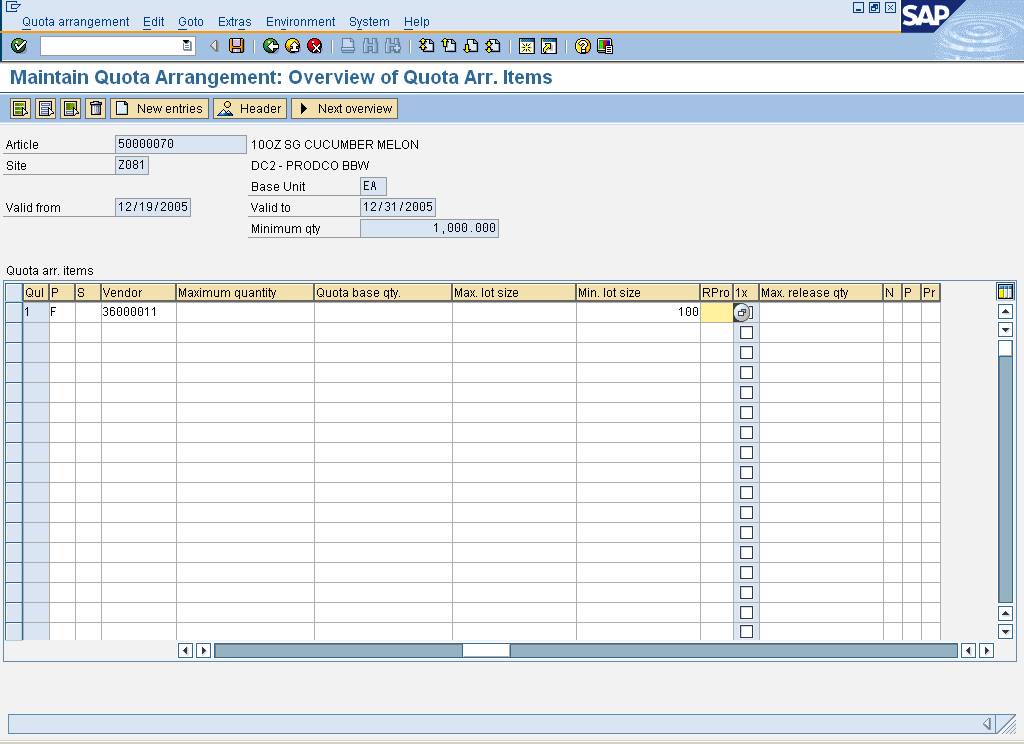The width and height of the screenshot is (1024, 744).
Task: Open the Edit menu
Action: point(153,22)
